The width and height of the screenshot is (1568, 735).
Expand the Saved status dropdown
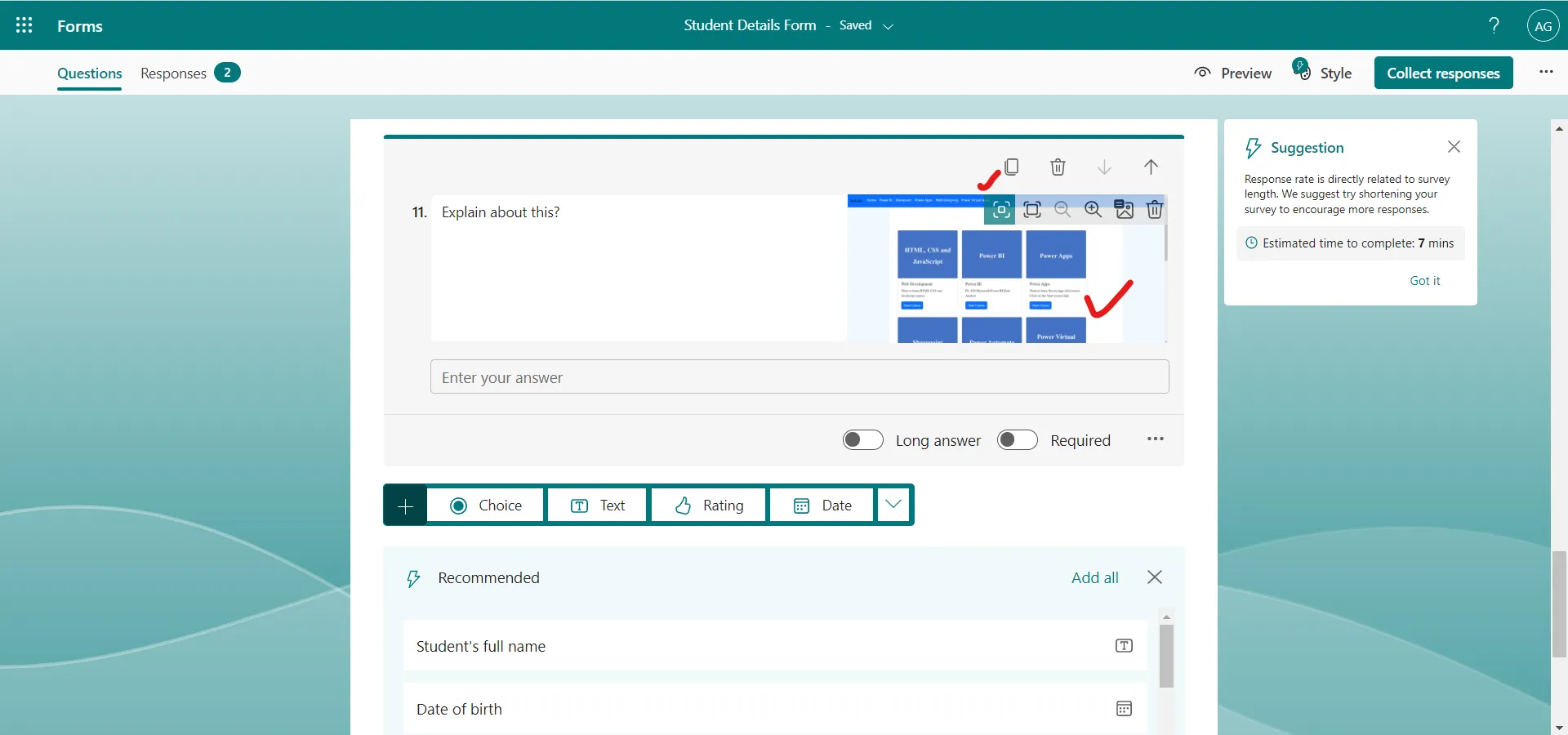click(x=889, y=25)
